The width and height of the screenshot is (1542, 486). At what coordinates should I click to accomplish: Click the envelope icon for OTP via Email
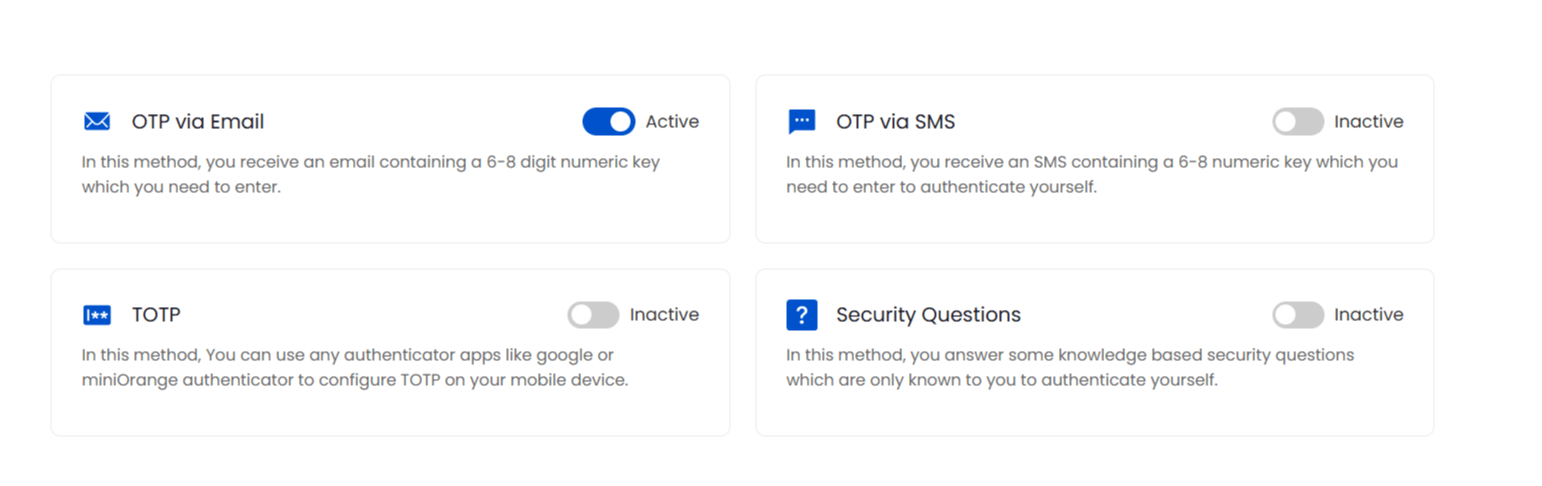pos(97,122)
